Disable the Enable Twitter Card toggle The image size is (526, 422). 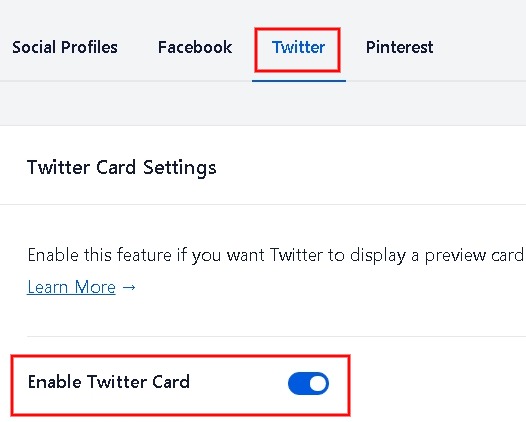point(308,383)
